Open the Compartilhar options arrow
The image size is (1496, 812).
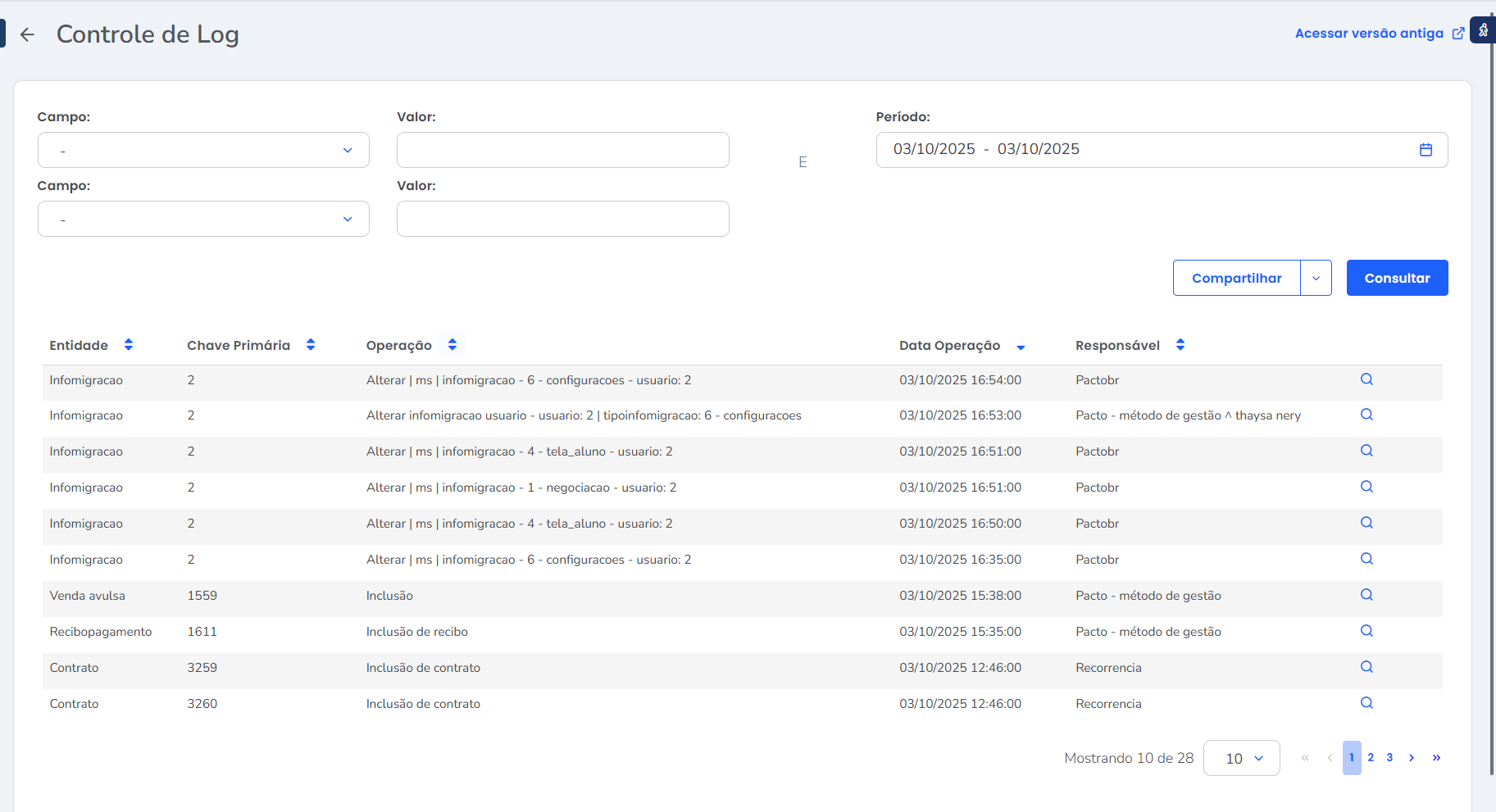[x=1316, y=279]
